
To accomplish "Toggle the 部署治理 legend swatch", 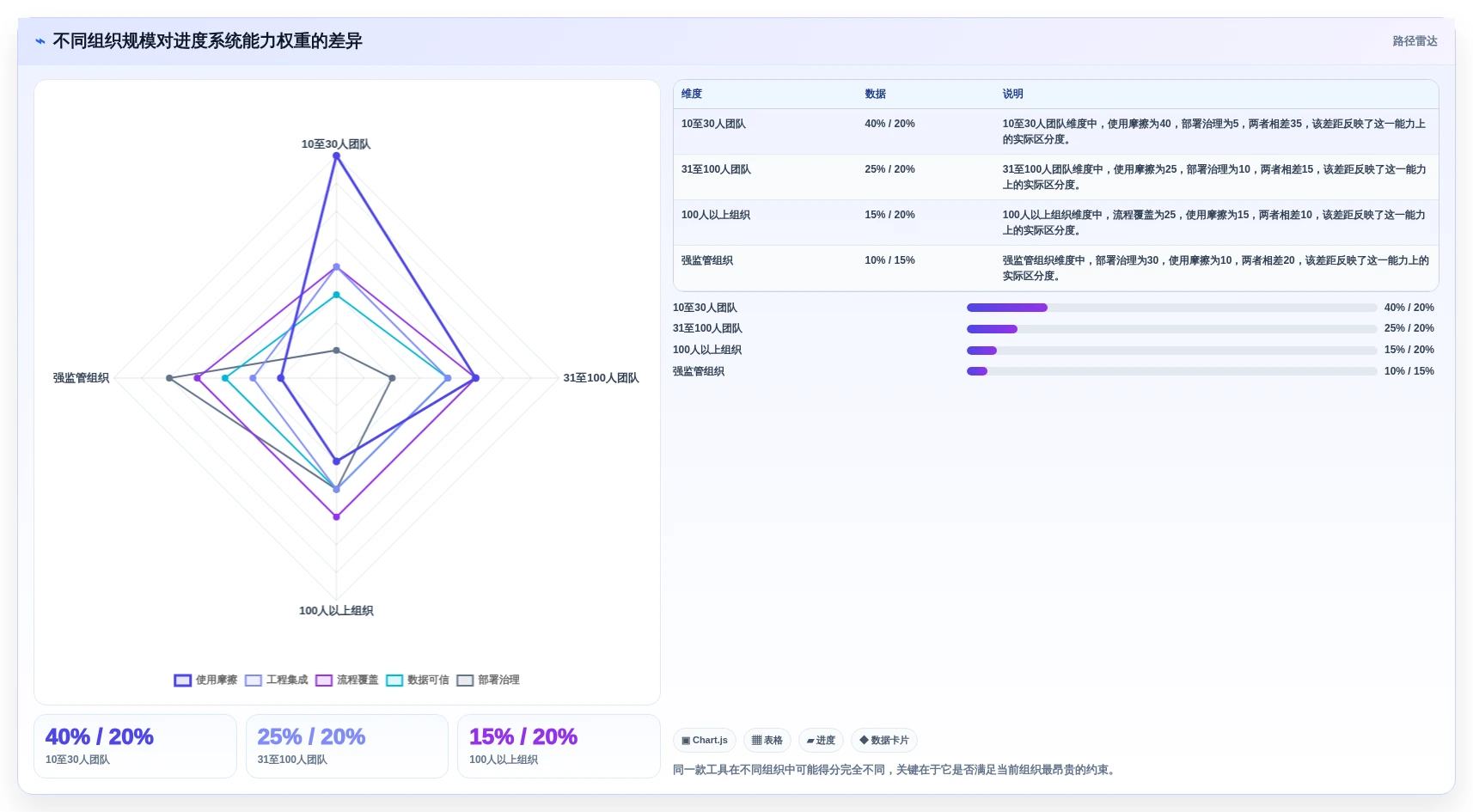I will 465,680.
